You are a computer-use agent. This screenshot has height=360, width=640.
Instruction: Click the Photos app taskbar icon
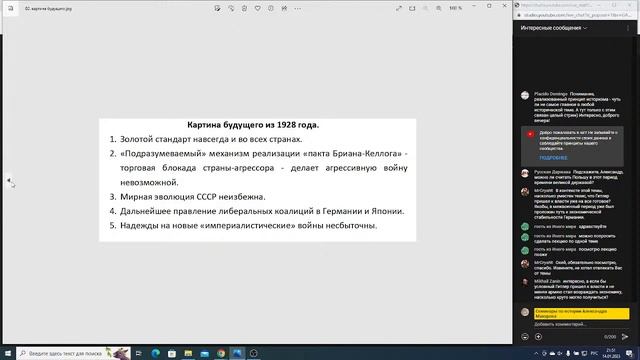tap(237, 353)
